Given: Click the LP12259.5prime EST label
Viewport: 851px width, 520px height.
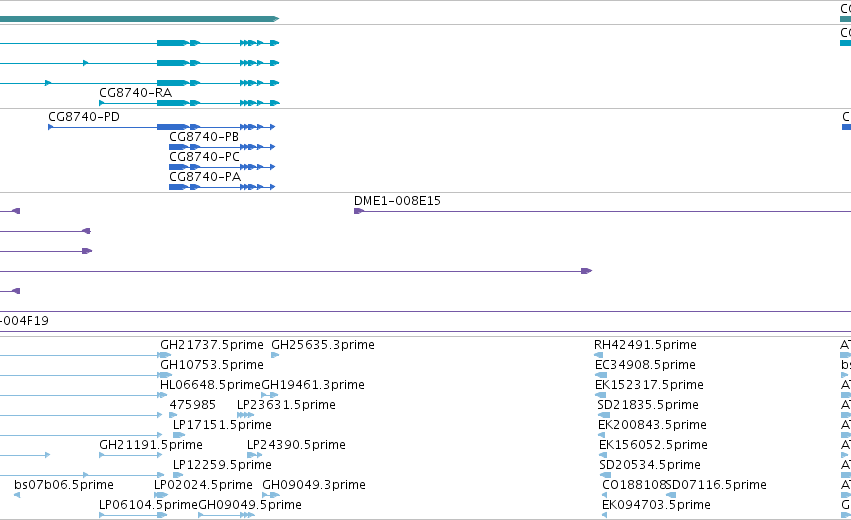Looking at the screenshot, I should tap(223, 465).
